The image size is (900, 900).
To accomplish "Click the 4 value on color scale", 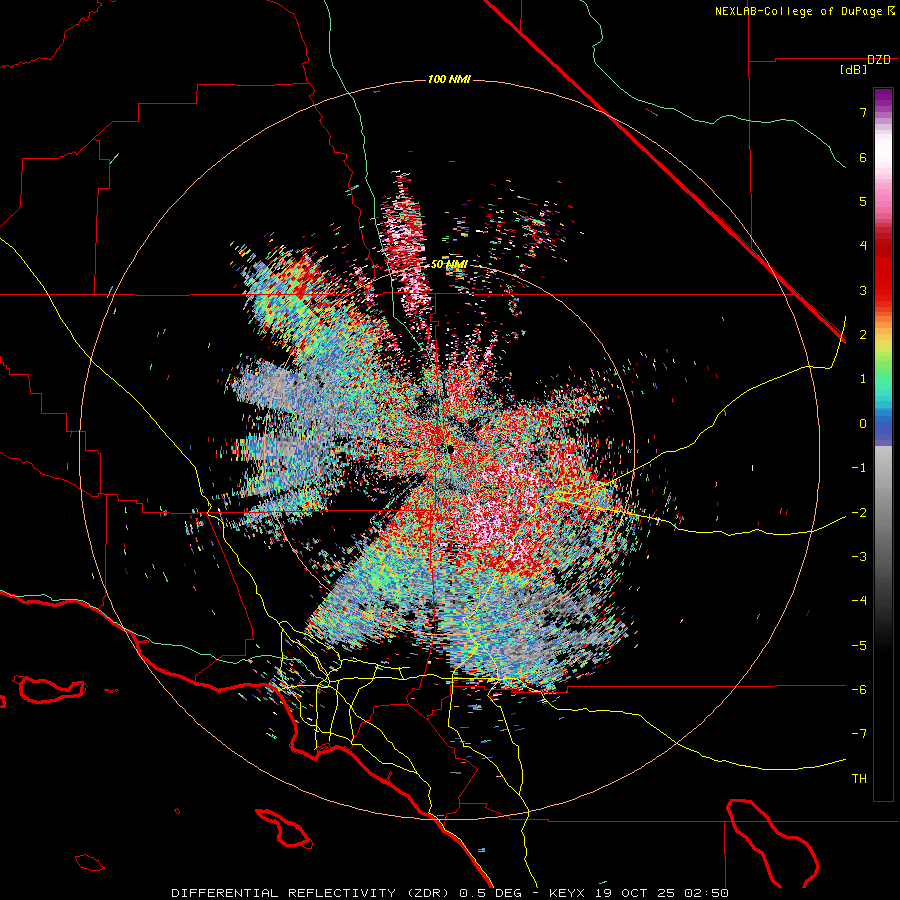I will (863, 245).
